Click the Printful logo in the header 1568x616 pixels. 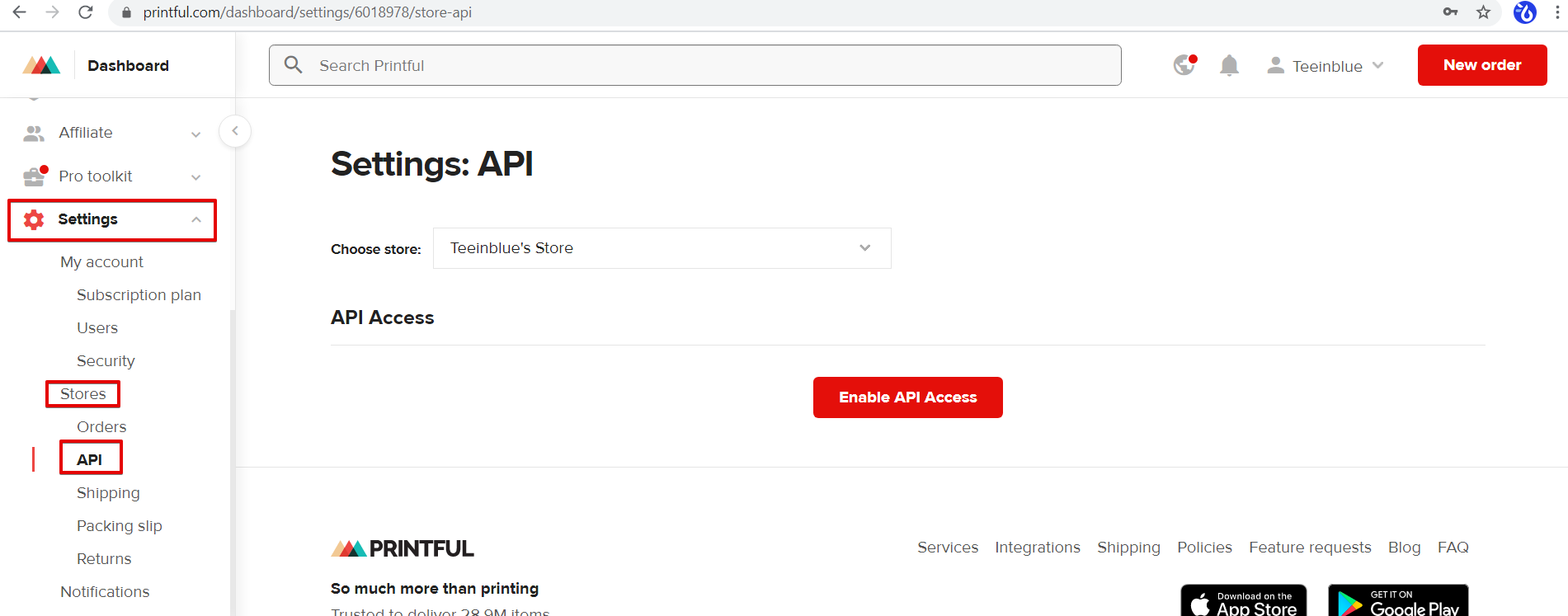(x=41, y=65)
